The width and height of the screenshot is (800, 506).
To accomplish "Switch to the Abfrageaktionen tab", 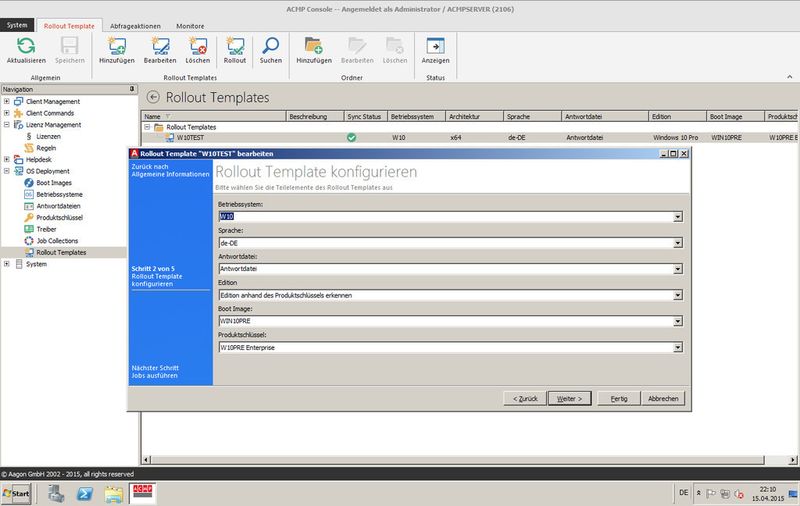I will coord(135,26).
